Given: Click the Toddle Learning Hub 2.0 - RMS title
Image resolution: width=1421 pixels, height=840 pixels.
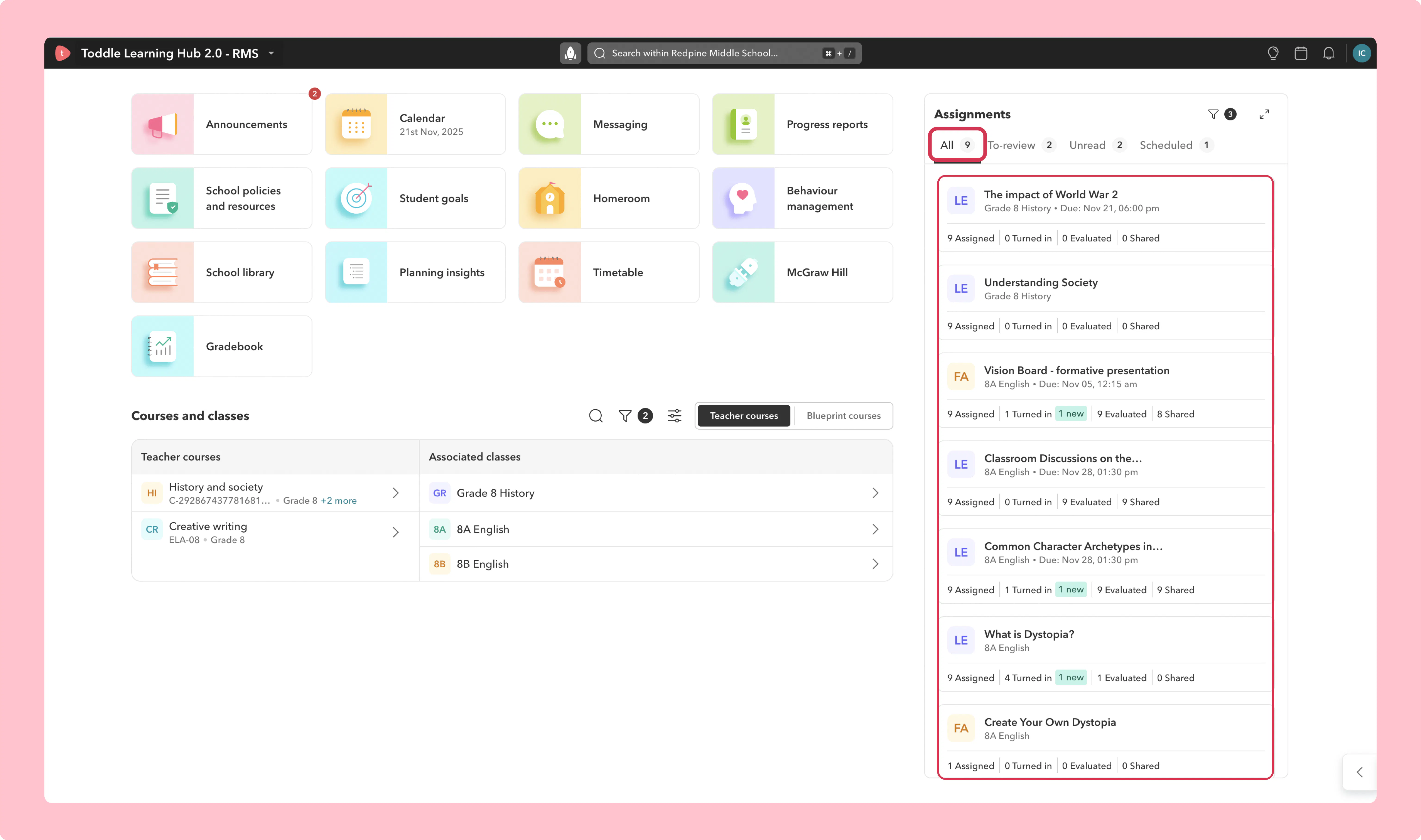Looking at the screenshot, I should [x=170, y=53].
